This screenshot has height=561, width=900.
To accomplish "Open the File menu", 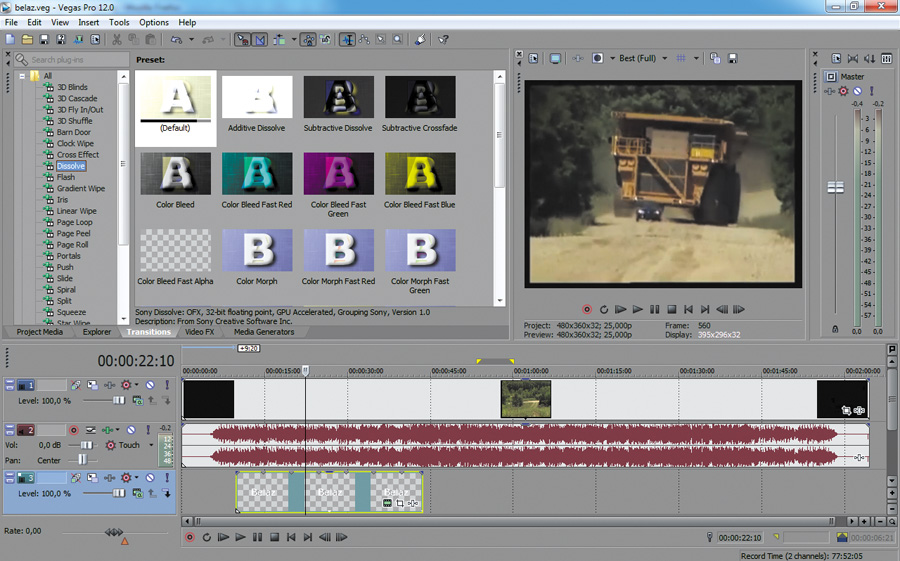I will tap(11, 22).
